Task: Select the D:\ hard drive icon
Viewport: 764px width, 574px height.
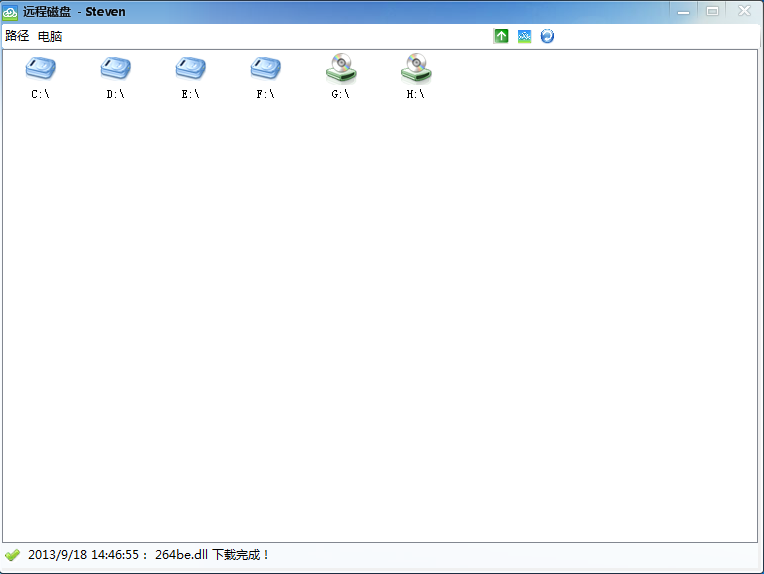Action: tap(115, 68)
